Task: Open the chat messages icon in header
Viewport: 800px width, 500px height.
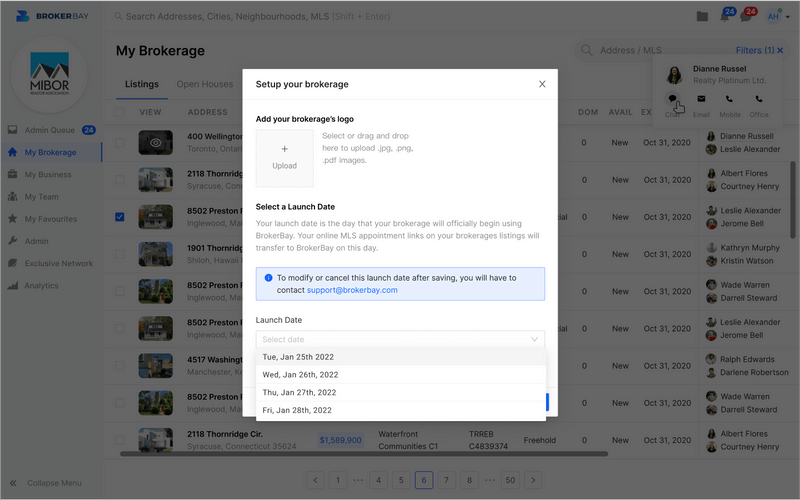Action: tap(747, 17)
